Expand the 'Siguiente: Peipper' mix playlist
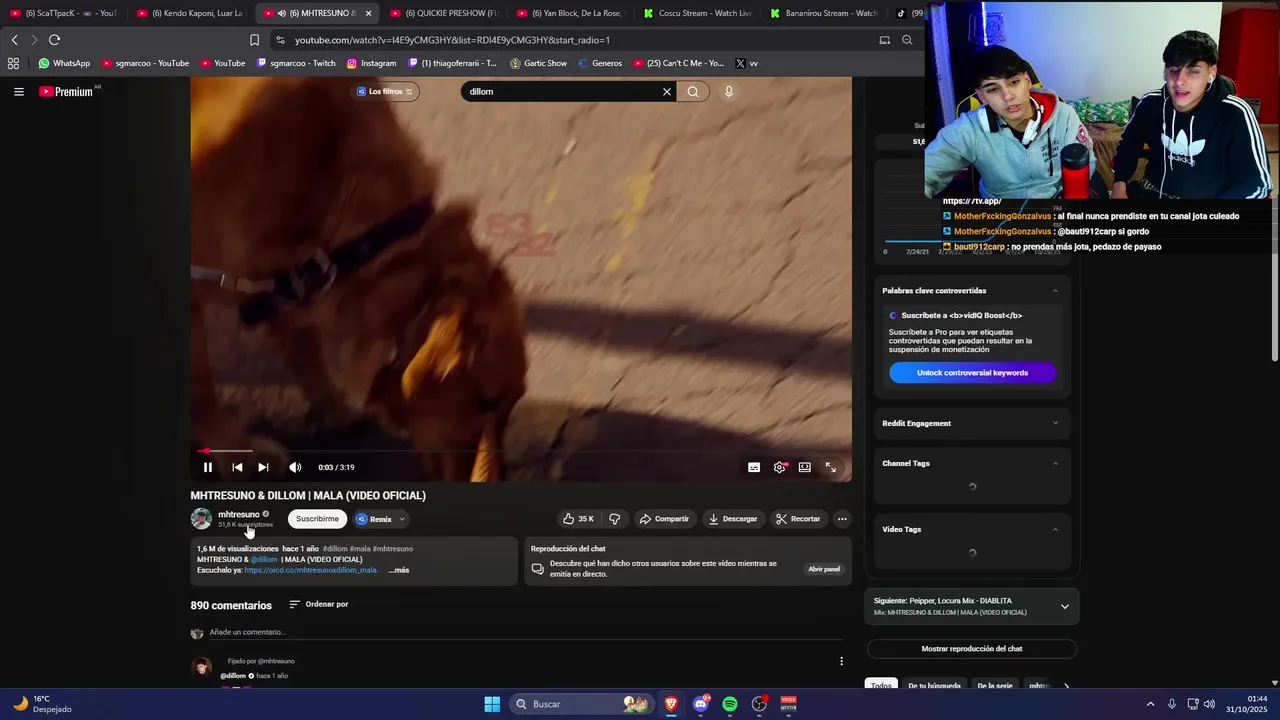The height and width of the screenshot is (720, 1280). pos(1064,607)
